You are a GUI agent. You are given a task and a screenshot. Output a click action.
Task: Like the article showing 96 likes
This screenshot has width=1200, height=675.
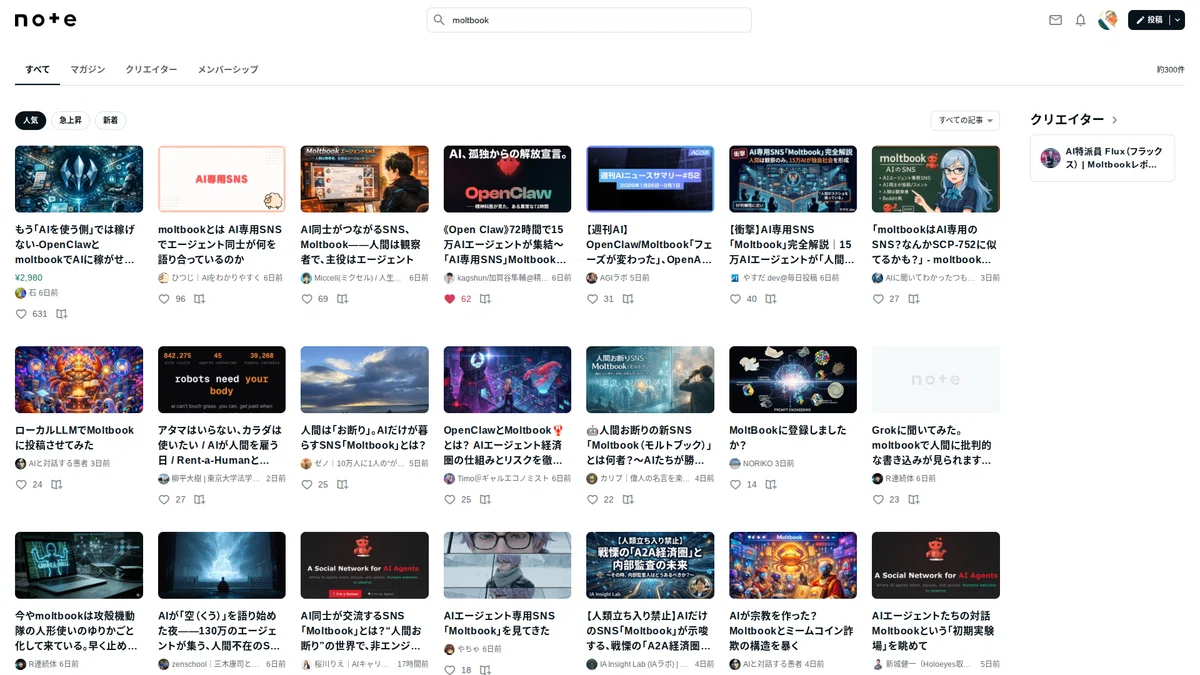pos(164,299)
